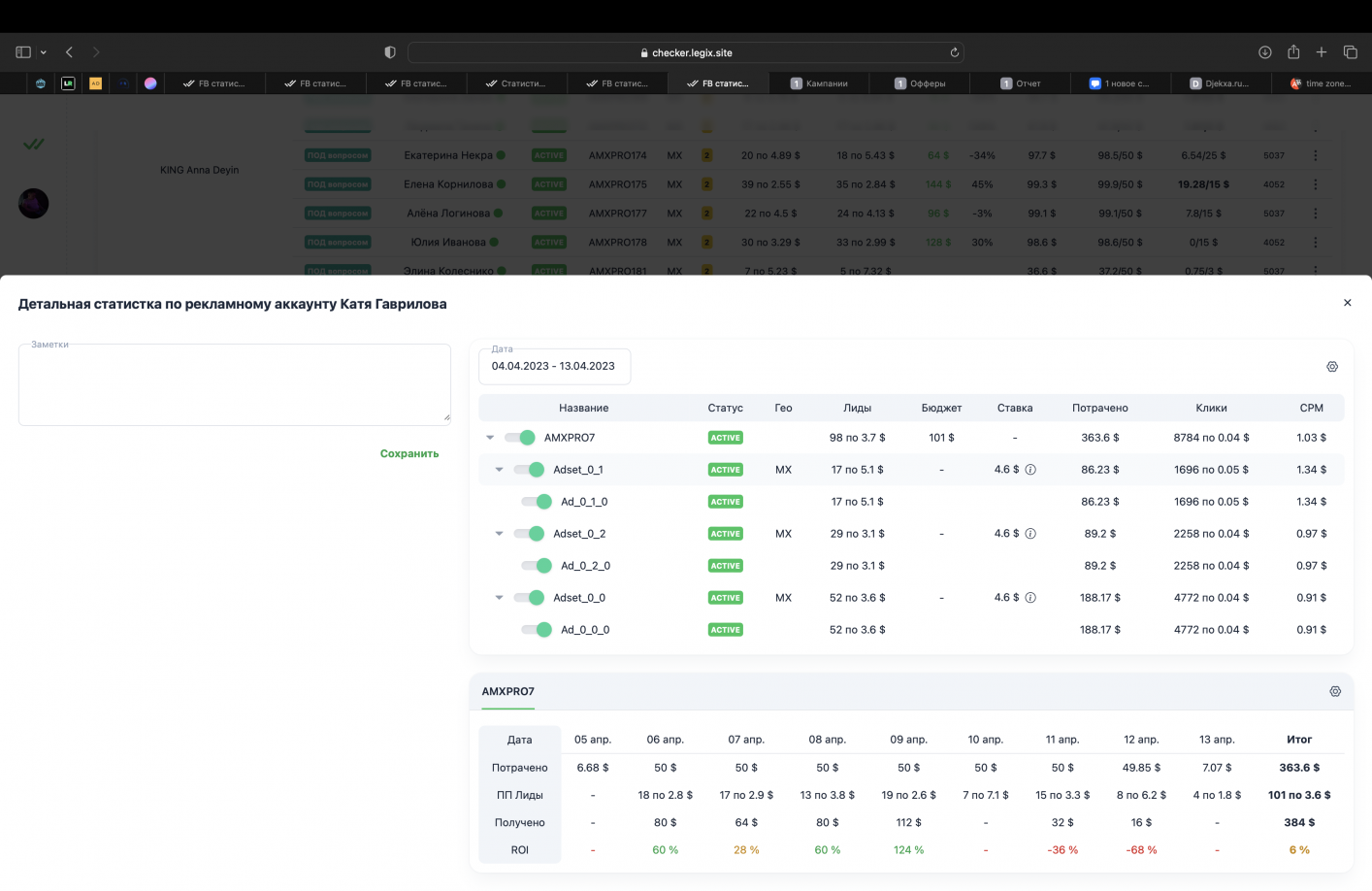The width and height of the screenshot is (1372, 891).
Task: Toggle Ad_0_0_0 switch
Action: click(538, 630)
